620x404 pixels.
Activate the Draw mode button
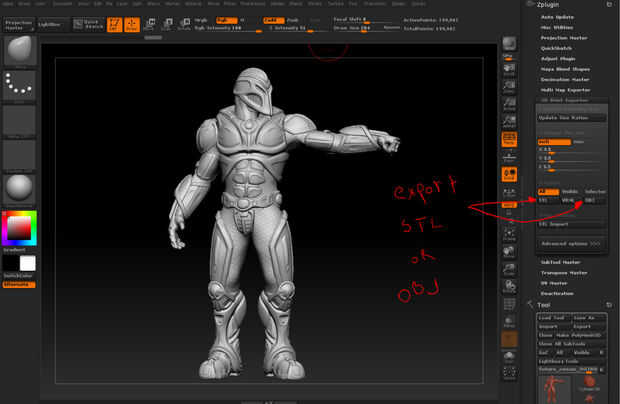pyautogui.click(x=132, y=25)
